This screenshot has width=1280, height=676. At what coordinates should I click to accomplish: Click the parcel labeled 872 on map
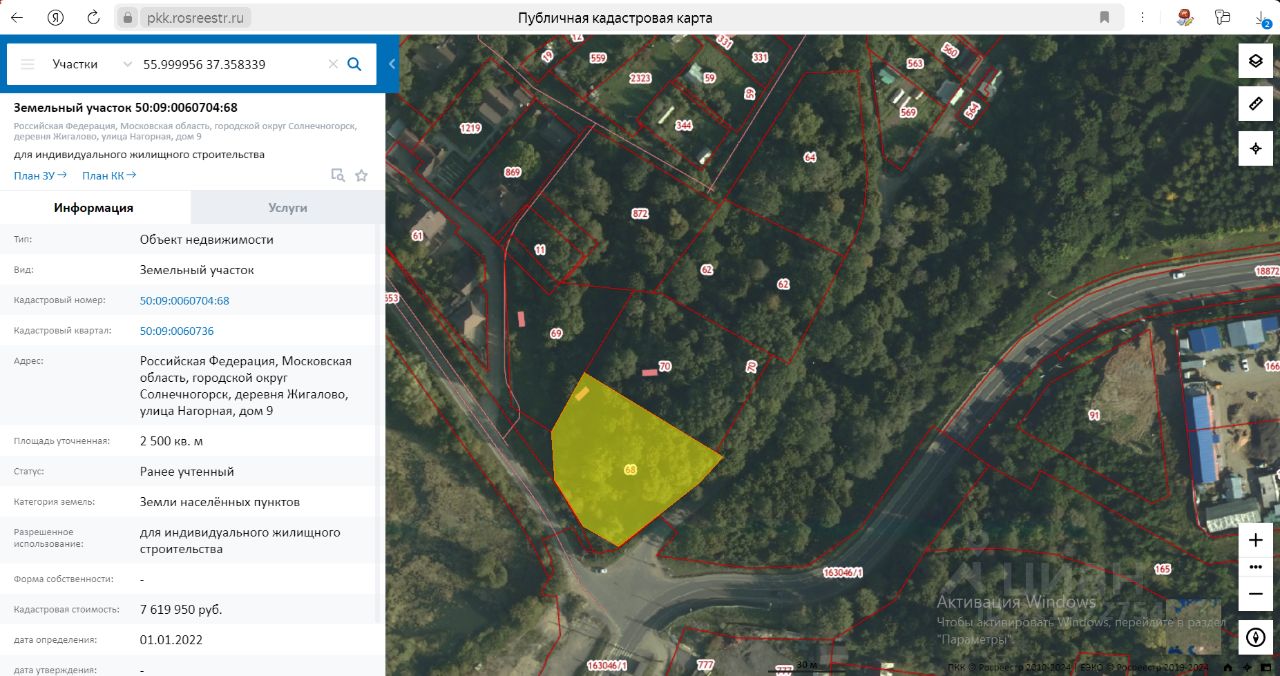tap(640, 214)
